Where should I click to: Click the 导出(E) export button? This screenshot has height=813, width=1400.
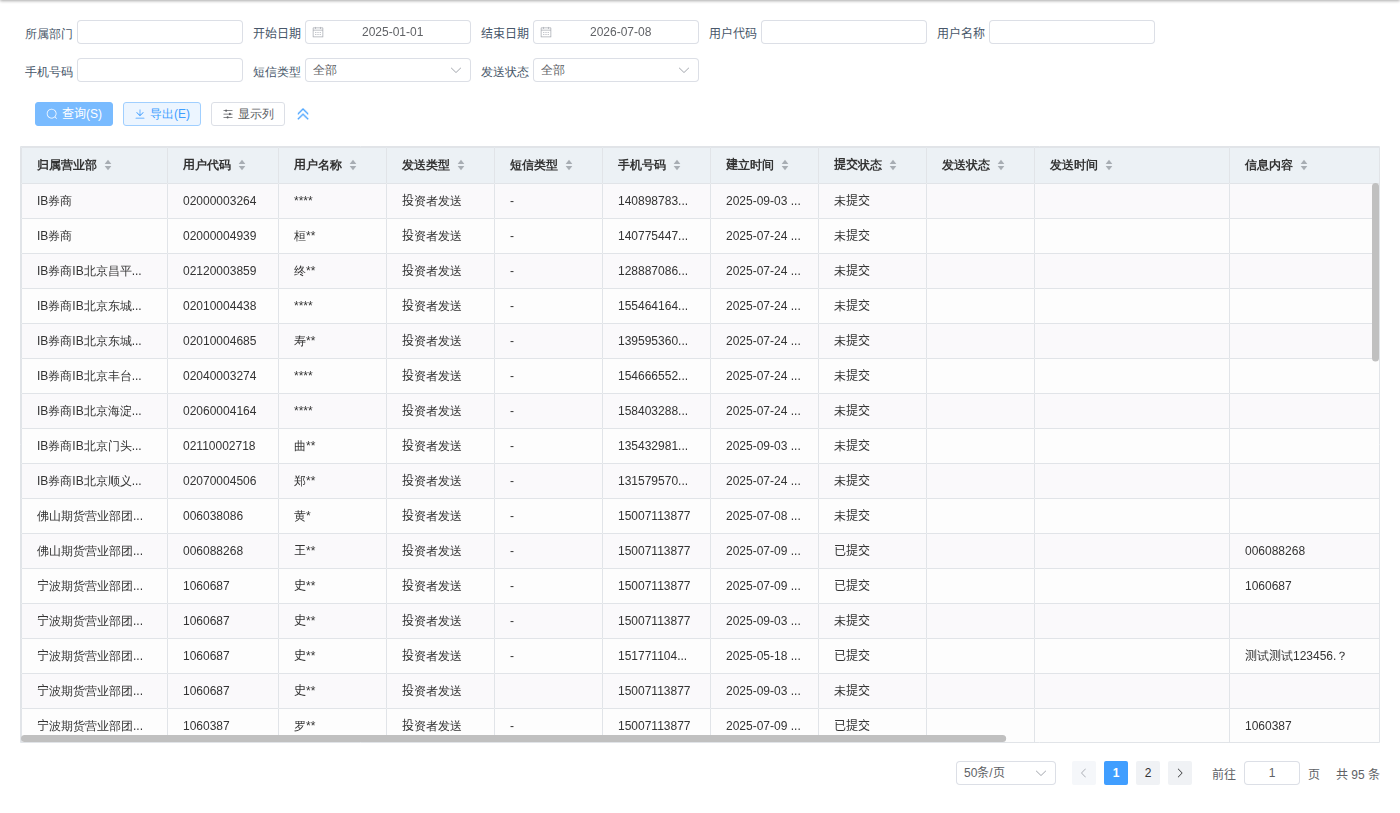(162, 114)
